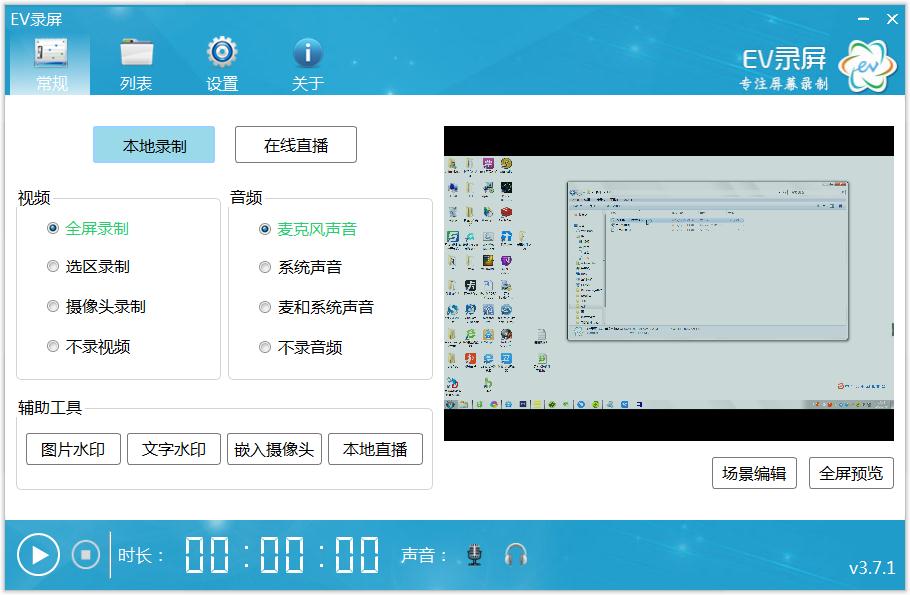Open 场景编辑 scene editor
910x595 pixels.
pyautogui.click(x=754, y=474)
